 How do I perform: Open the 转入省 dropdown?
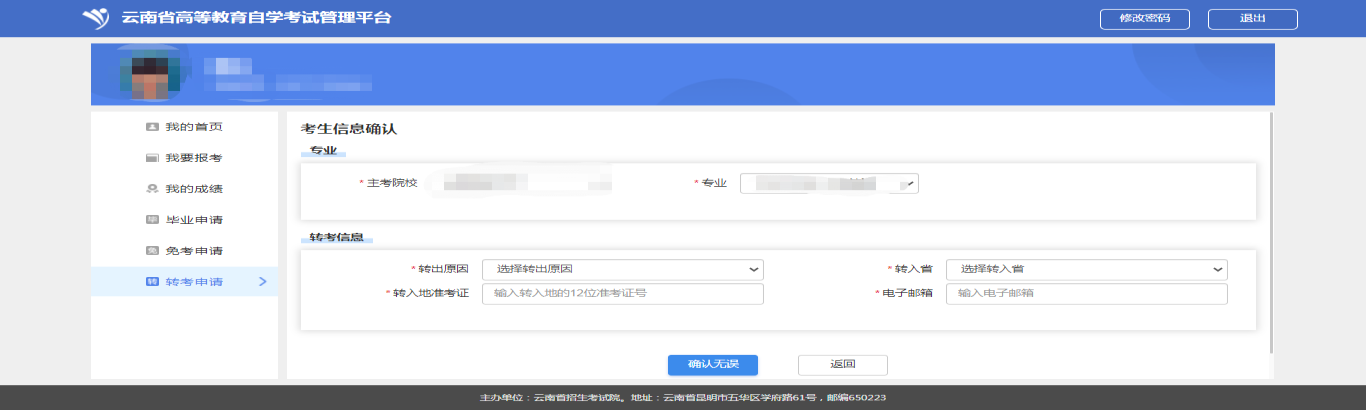[x=1086, y=269]
